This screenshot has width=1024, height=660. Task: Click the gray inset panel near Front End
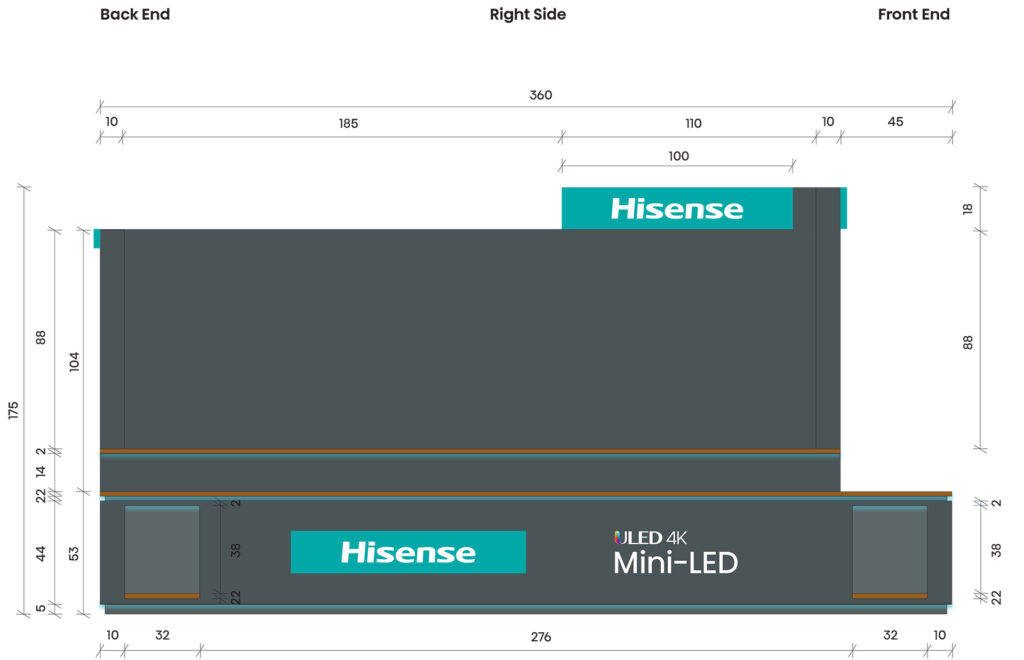(889, 550)
